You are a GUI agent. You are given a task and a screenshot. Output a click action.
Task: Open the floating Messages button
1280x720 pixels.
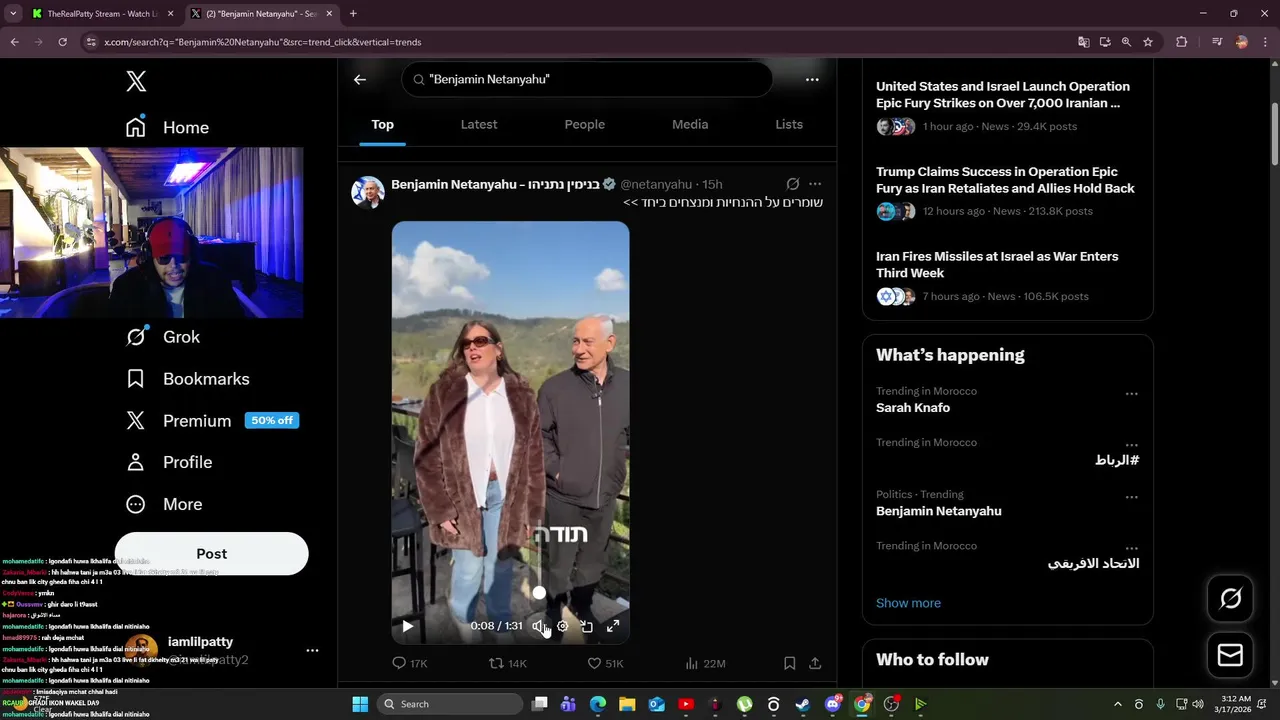1231,655
